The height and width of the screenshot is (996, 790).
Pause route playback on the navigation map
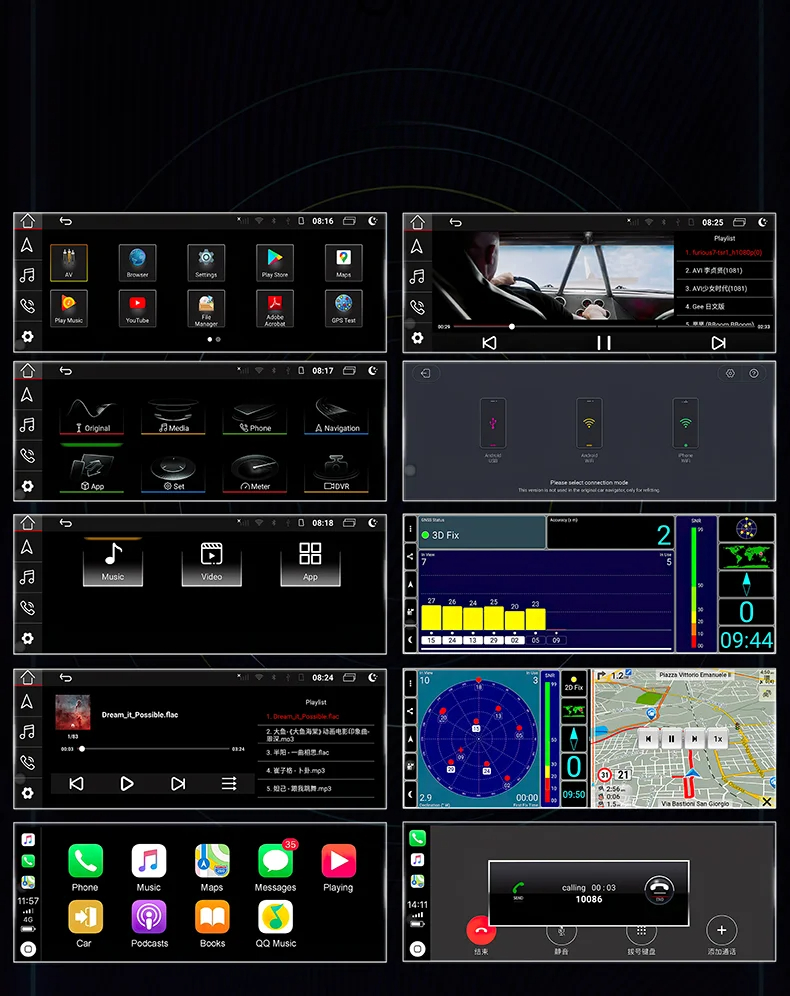point(671,739)
